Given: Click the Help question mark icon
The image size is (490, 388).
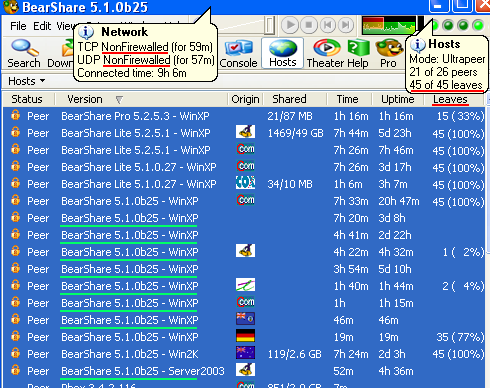Looking at the screenshot, I should (x=358, y=48).
